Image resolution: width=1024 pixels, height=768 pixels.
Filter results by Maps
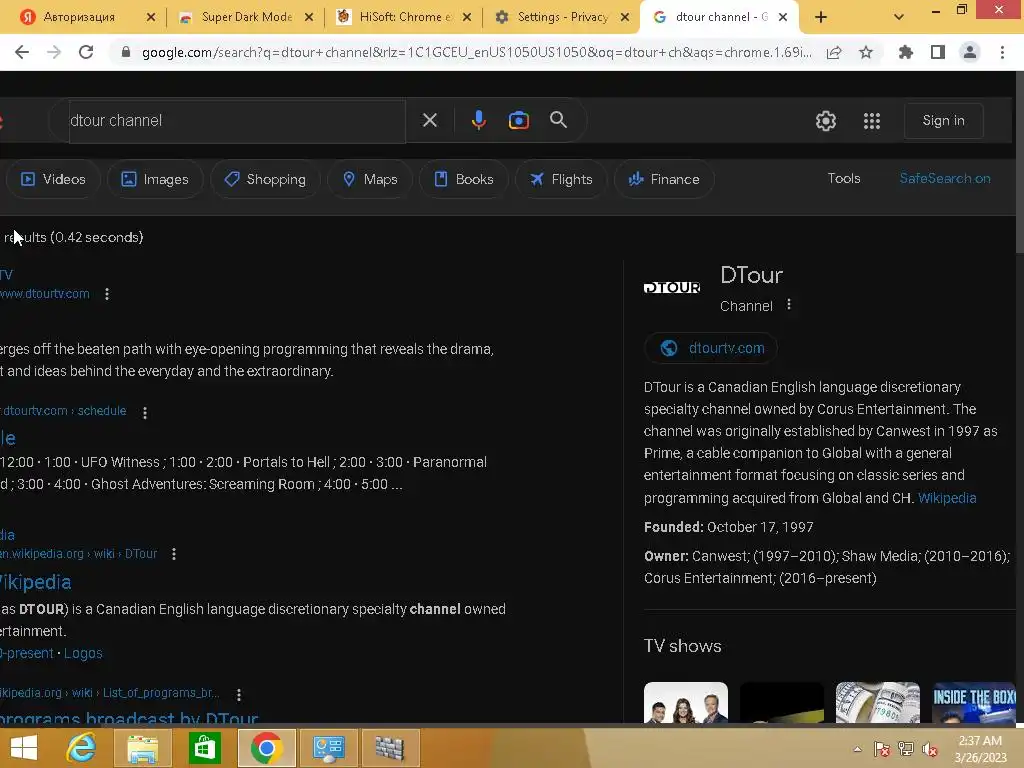(x=370, y=179)
